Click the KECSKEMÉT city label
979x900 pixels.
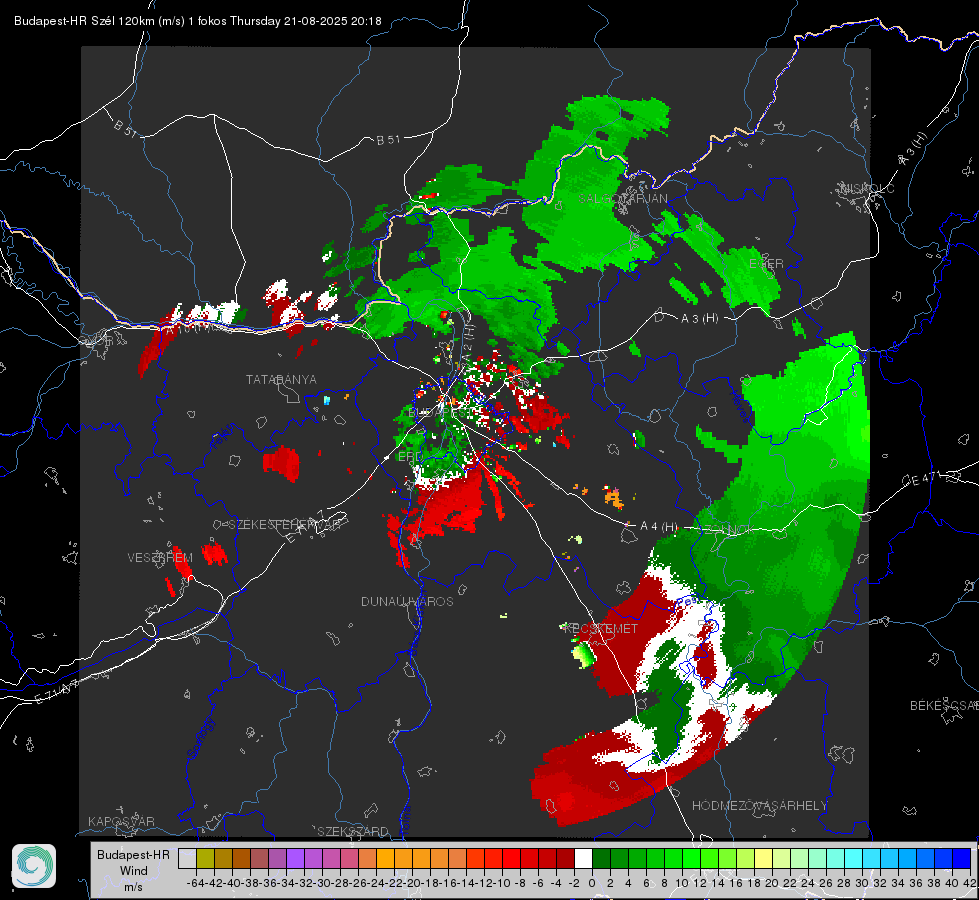point(601,629)
